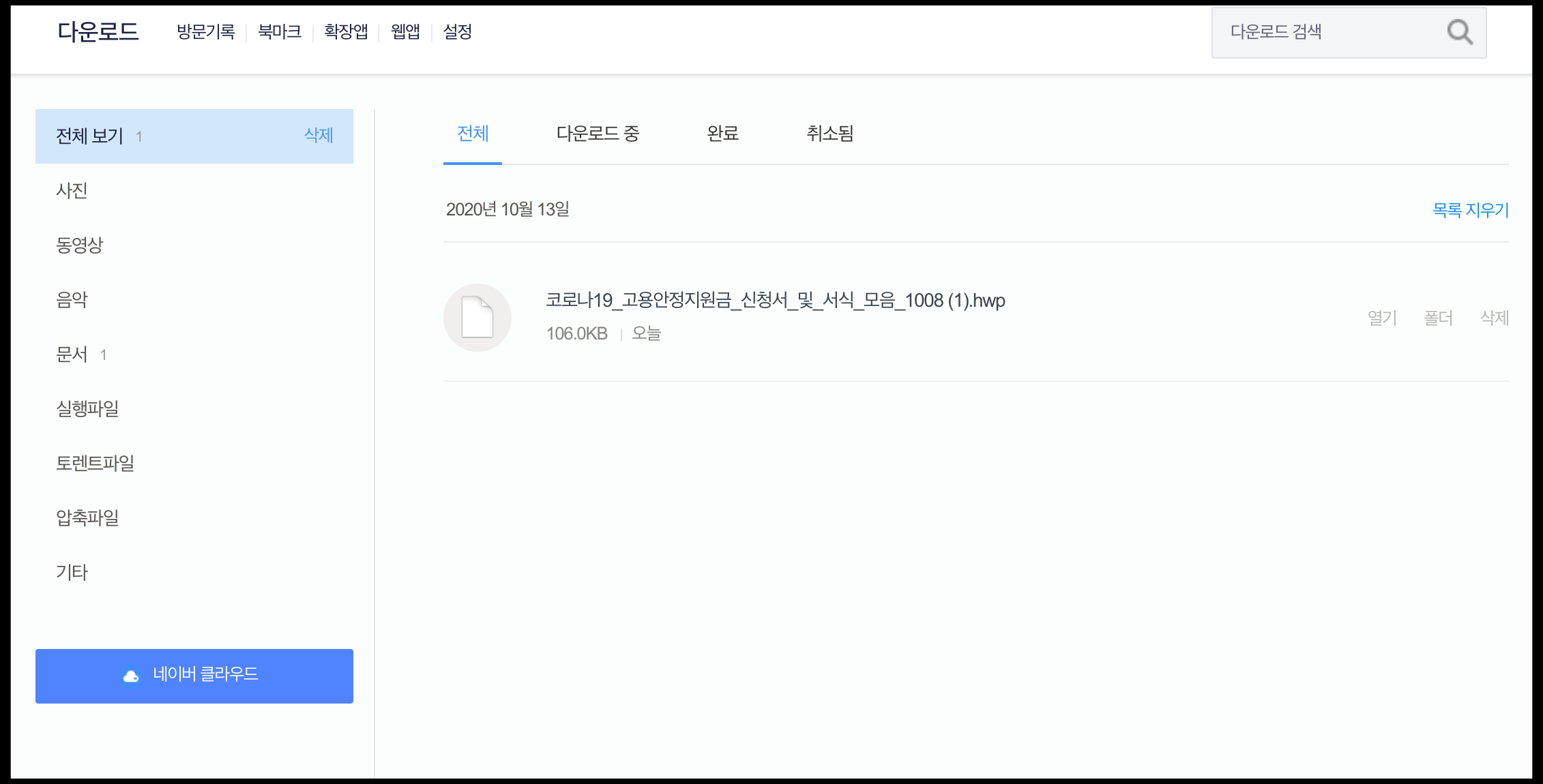Filter by 압축파일 category

click(x=87, y=518)
